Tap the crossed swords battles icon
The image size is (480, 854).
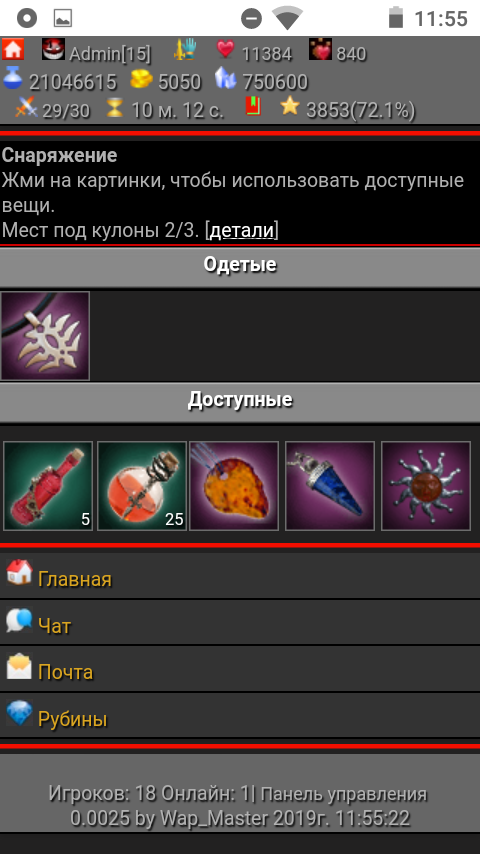[26, 108]
